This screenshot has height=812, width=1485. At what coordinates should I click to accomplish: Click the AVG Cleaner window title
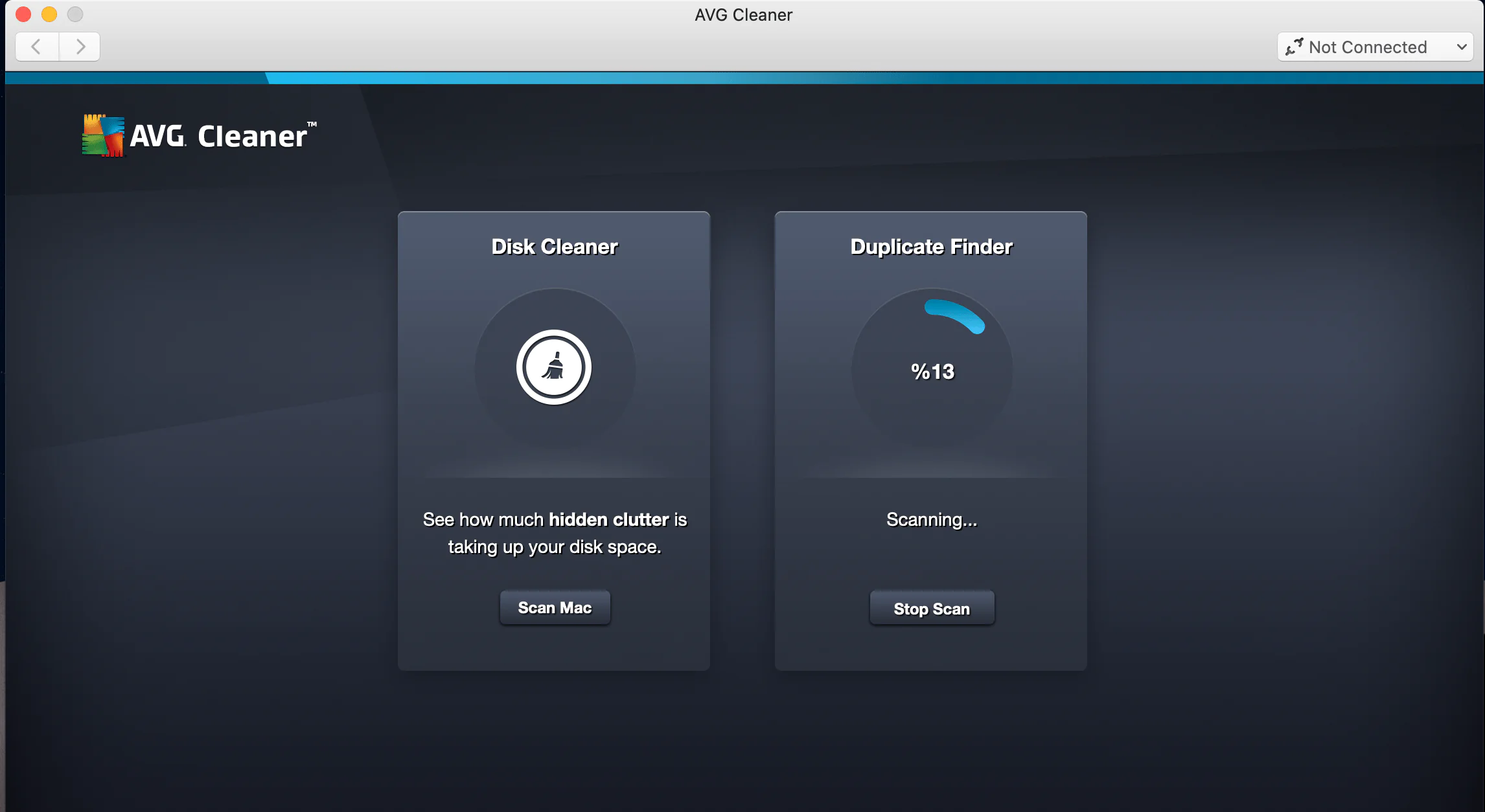pos(743,15)
